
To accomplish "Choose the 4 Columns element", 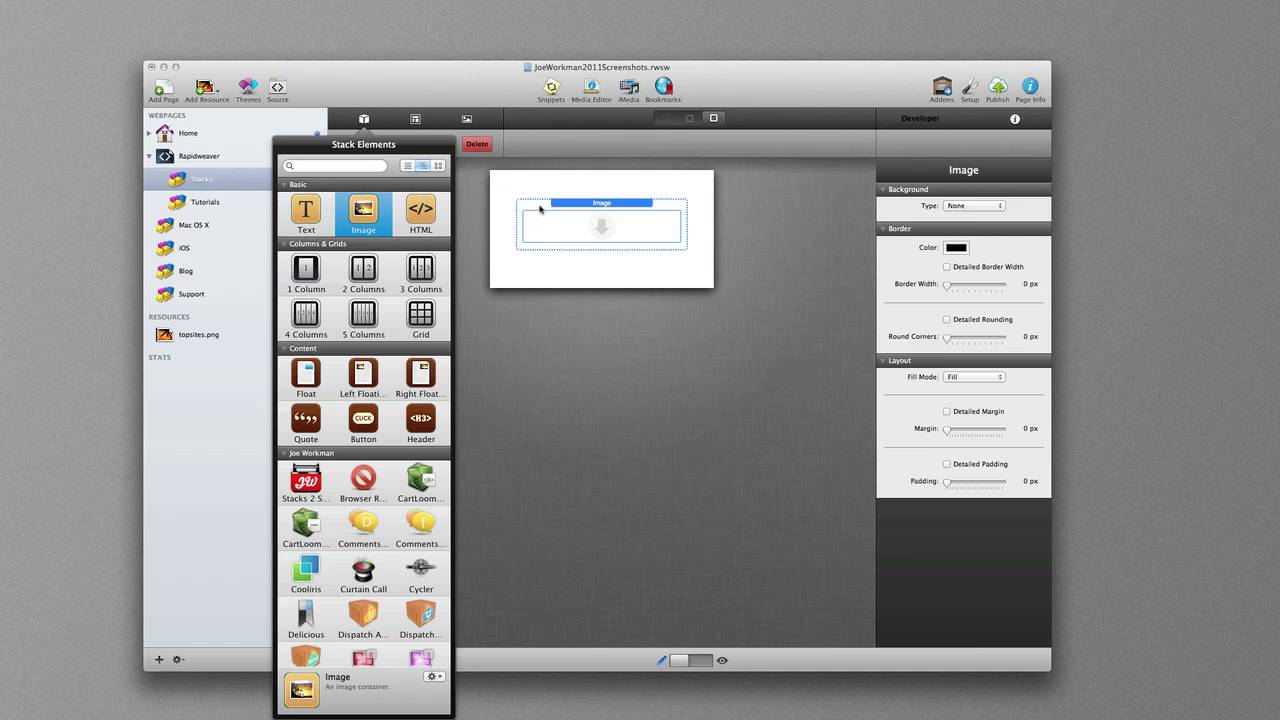I will pos(306,319).
